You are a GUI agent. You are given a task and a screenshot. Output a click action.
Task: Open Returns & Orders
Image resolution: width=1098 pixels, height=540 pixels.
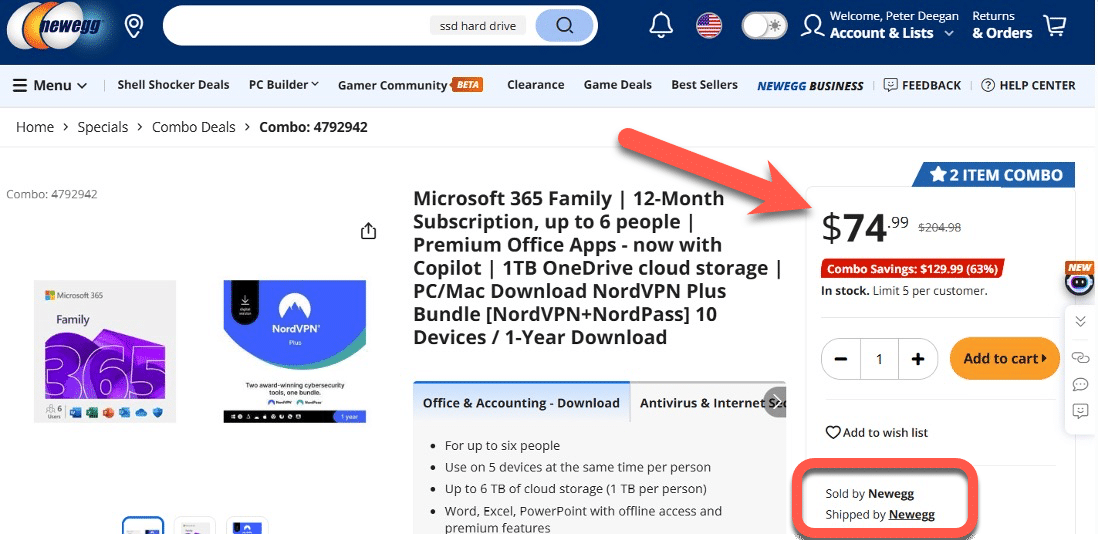point(1002,25)
